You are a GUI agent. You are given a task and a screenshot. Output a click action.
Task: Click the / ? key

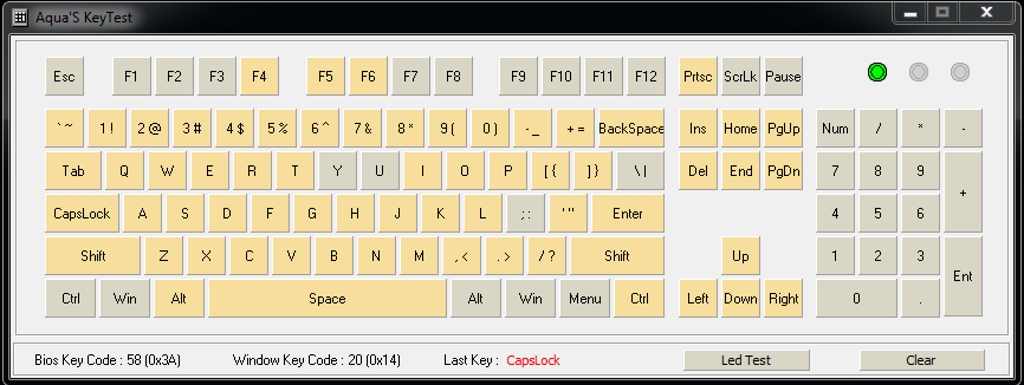click(547, 256)
